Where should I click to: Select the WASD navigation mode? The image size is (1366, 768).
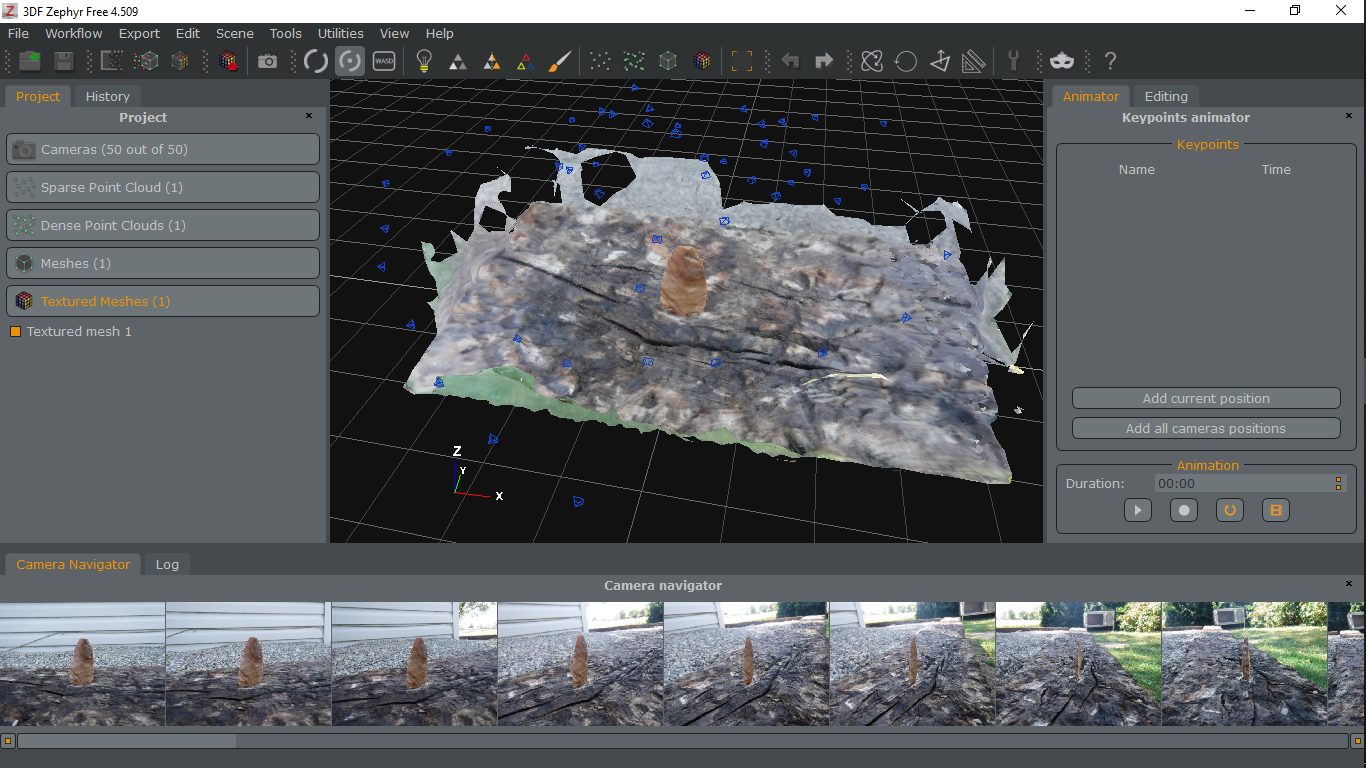[383, 60]
